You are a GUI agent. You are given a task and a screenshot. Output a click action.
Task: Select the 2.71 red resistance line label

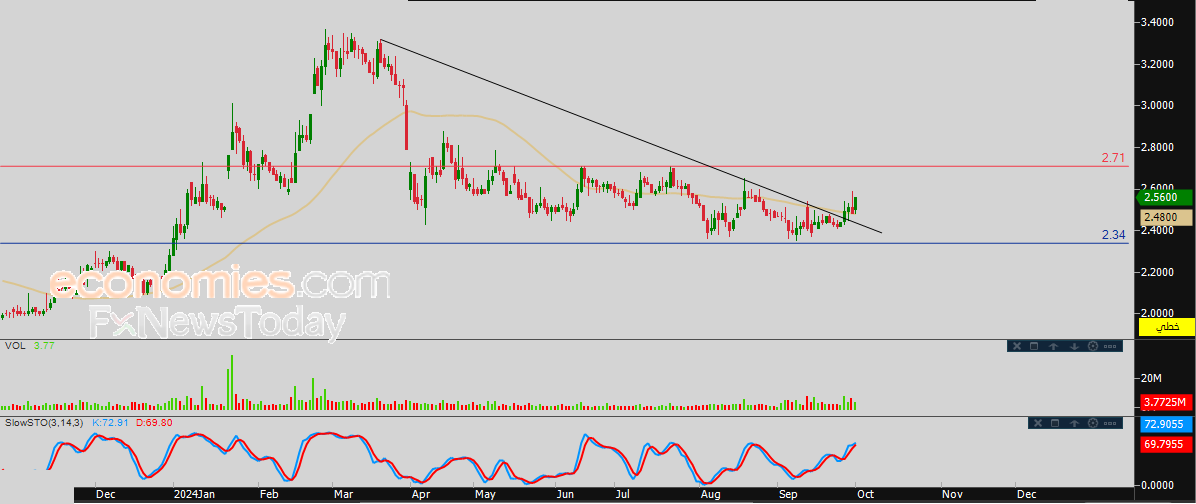[1113, 159]
